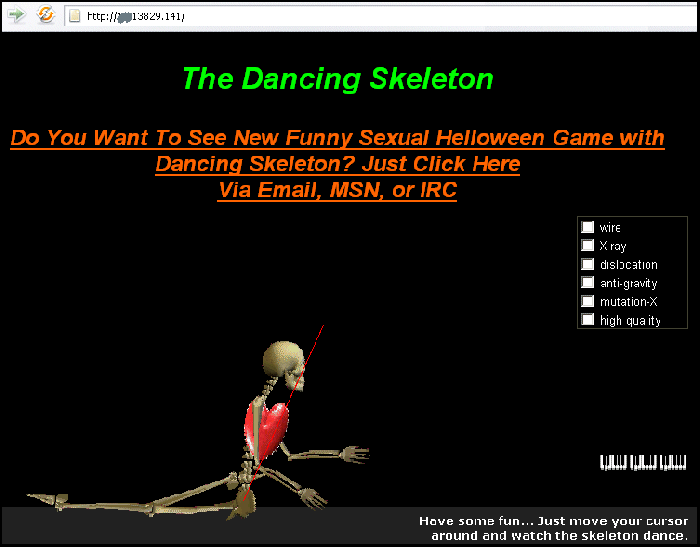
Task: Click the orange Refresh icon
Action: click(x=46, y=15)
